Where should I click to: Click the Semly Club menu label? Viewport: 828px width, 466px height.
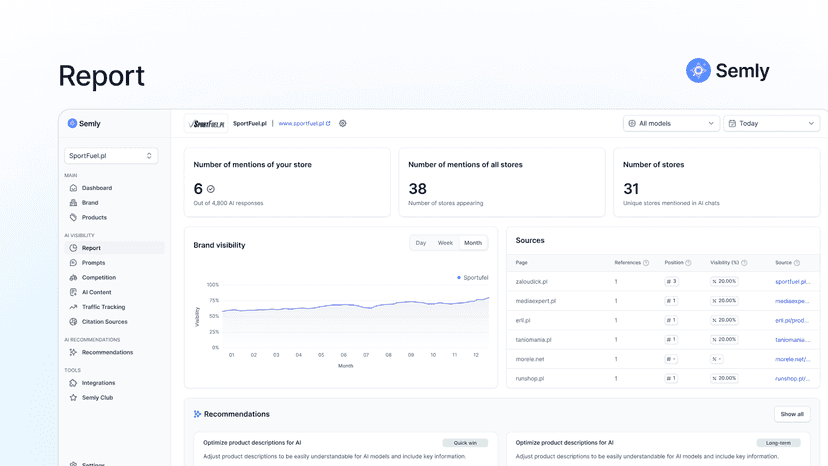(x=97, y=398)
